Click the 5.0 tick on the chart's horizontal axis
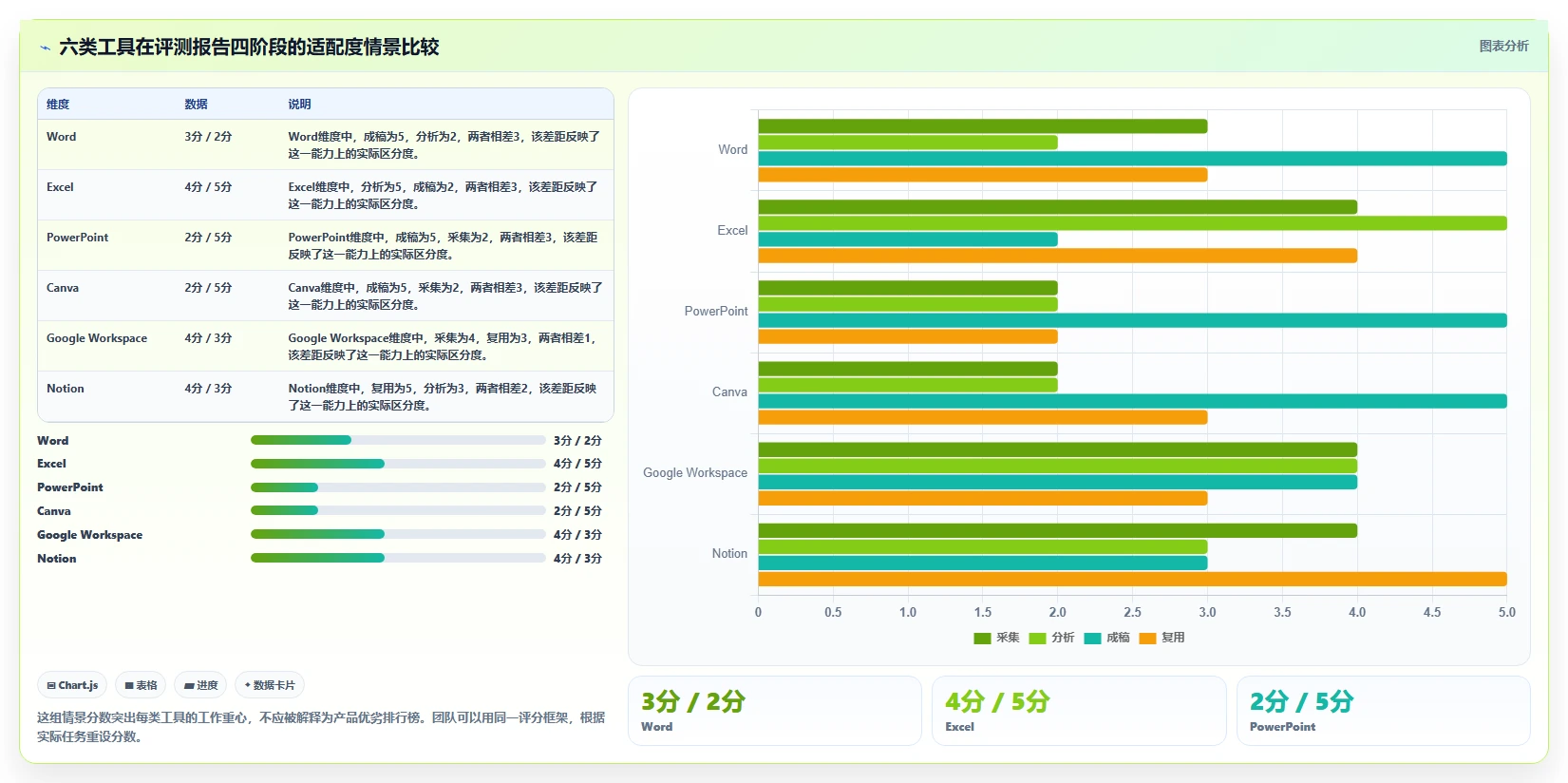Viewport: 1568px width, 783px height. click(x=1507, y=612)
